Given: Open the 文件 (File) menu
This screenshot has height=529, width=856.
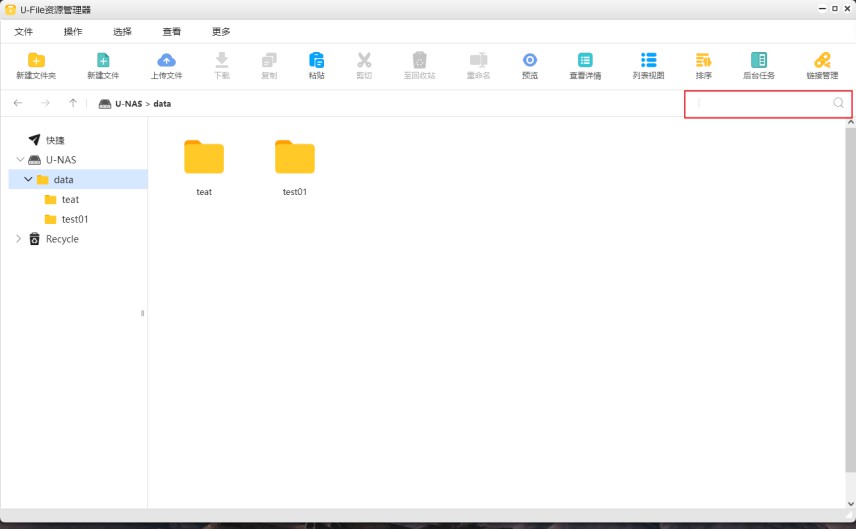Looking at the screenshot, I should point(24,32).
